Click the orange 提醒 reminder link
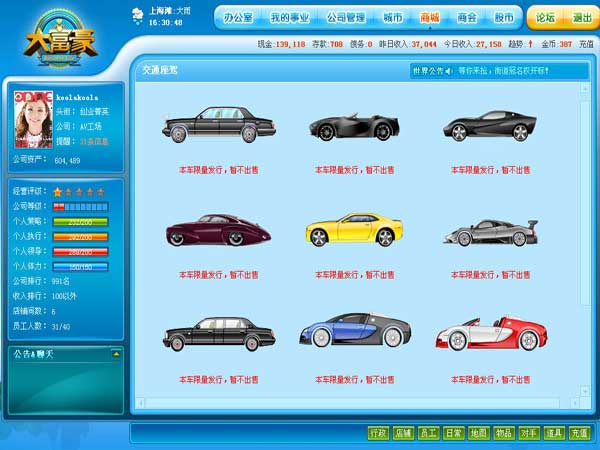The image size is (600, 450). [x=94, y=142]
